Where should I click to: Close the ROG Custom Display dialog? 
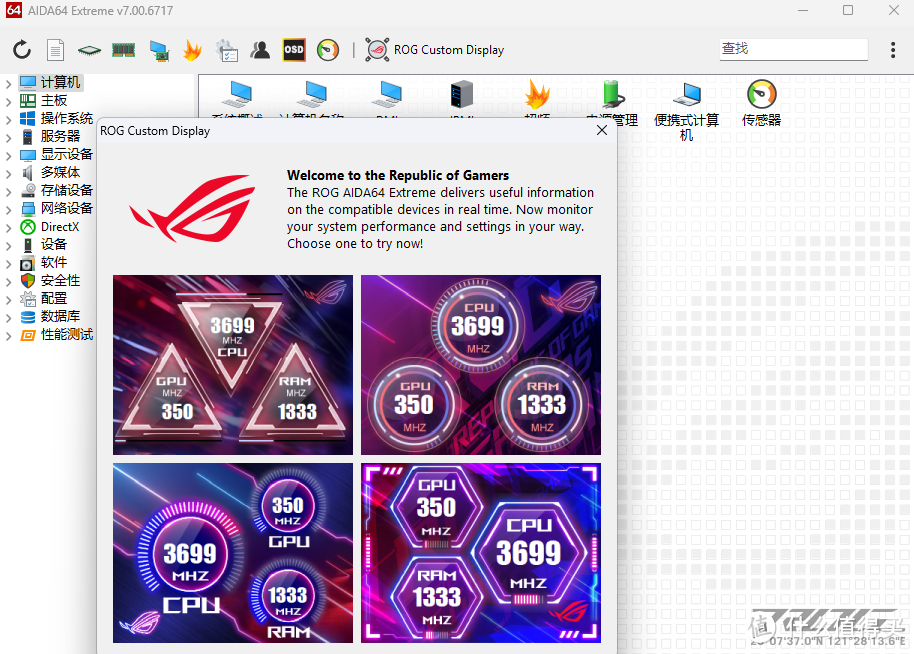coord(602,131)
